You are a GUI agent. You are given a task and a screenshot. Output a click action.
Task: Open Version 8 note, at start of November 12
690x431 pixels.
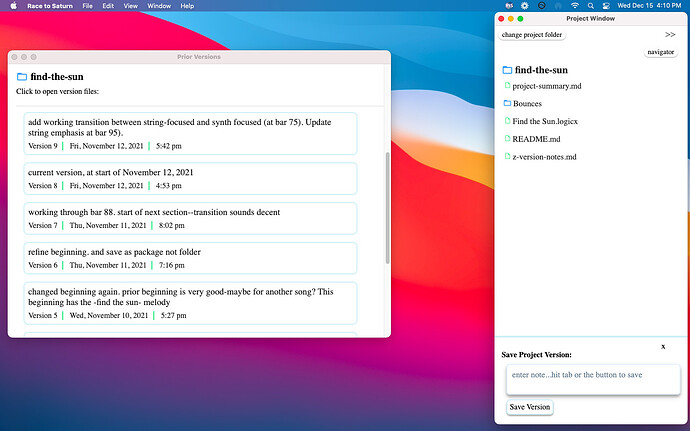(110, 173)
